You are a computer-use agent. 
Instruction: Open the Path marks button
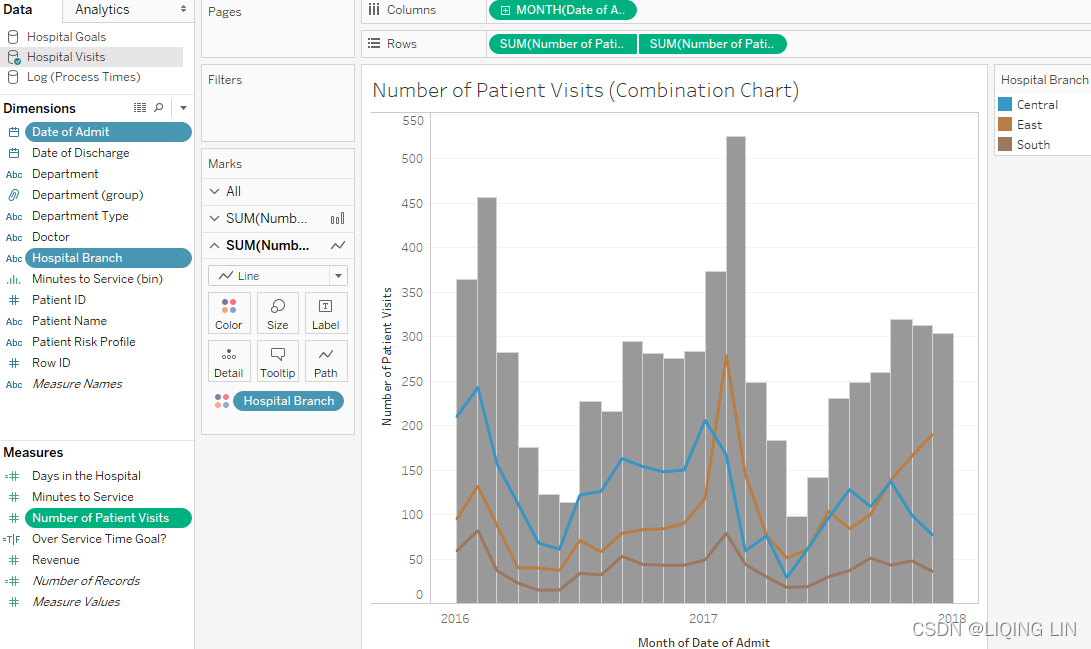pyautogui.click(x=326, y=361)
